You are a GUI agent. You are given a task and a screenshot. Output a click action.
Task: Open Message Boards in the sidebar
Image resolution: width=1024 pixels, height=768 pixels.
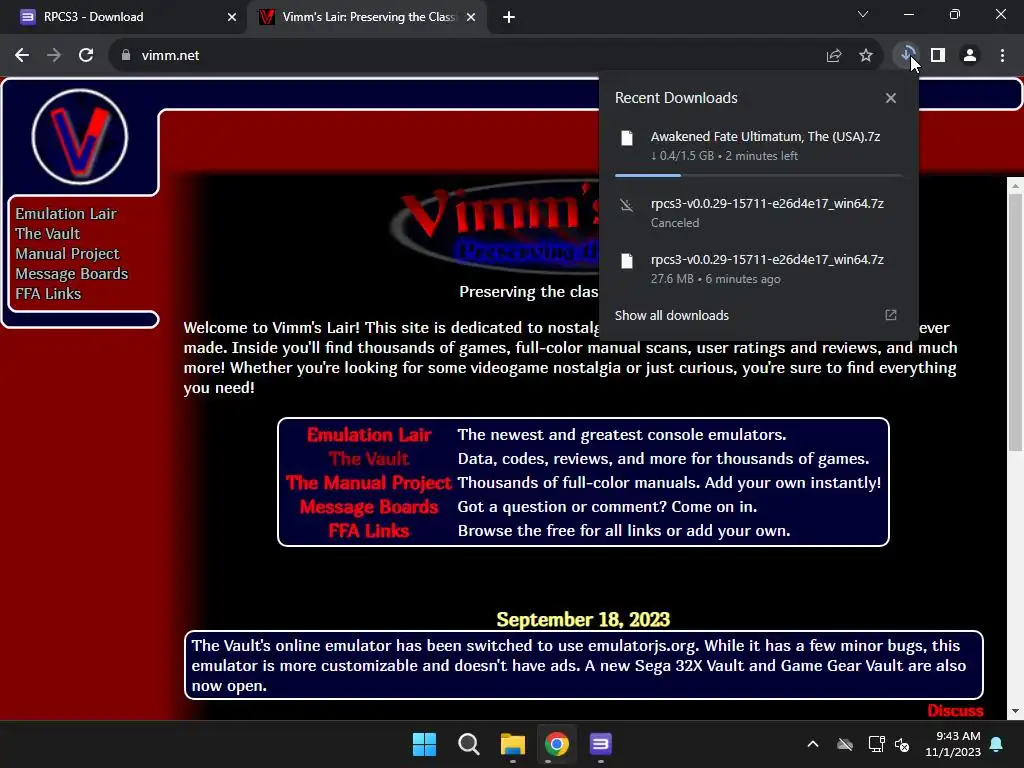click(x=72, y=274)
